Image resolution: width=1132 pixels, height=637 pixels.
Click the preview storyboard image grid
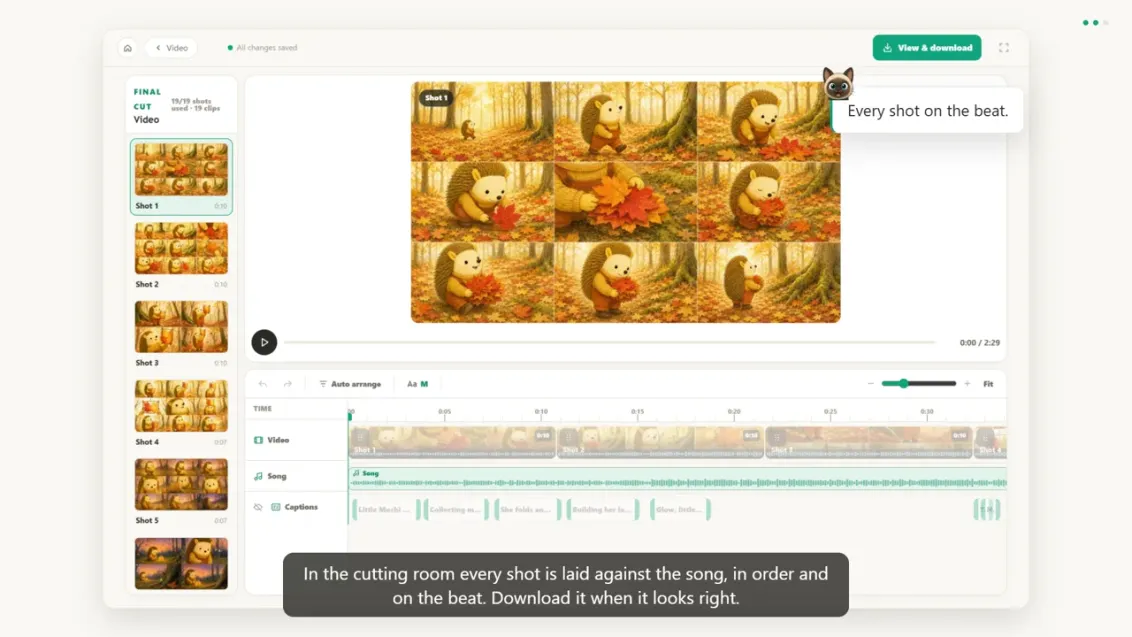tap(626, 202)
